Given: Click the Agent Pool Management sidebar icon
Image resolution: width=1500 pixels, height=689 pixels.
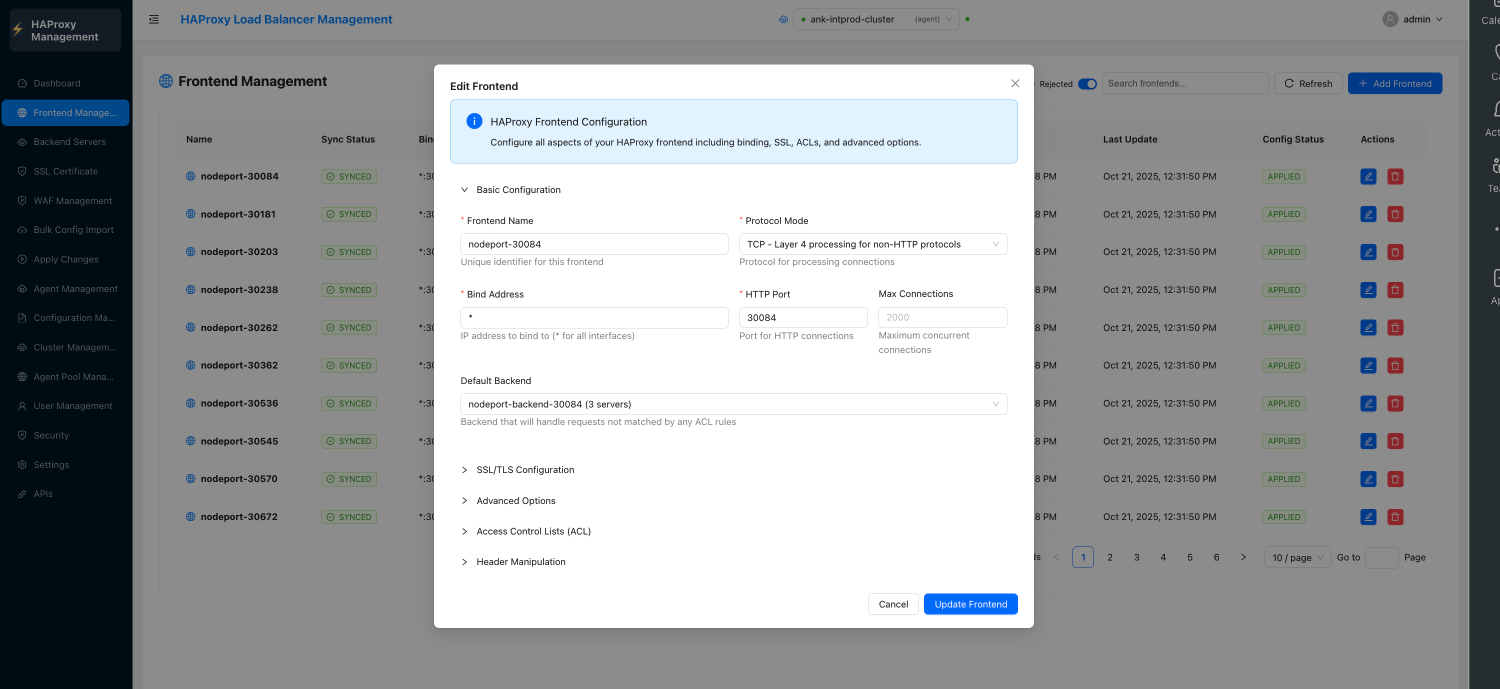Looking at the screenshot, I should tap(23, 377).
